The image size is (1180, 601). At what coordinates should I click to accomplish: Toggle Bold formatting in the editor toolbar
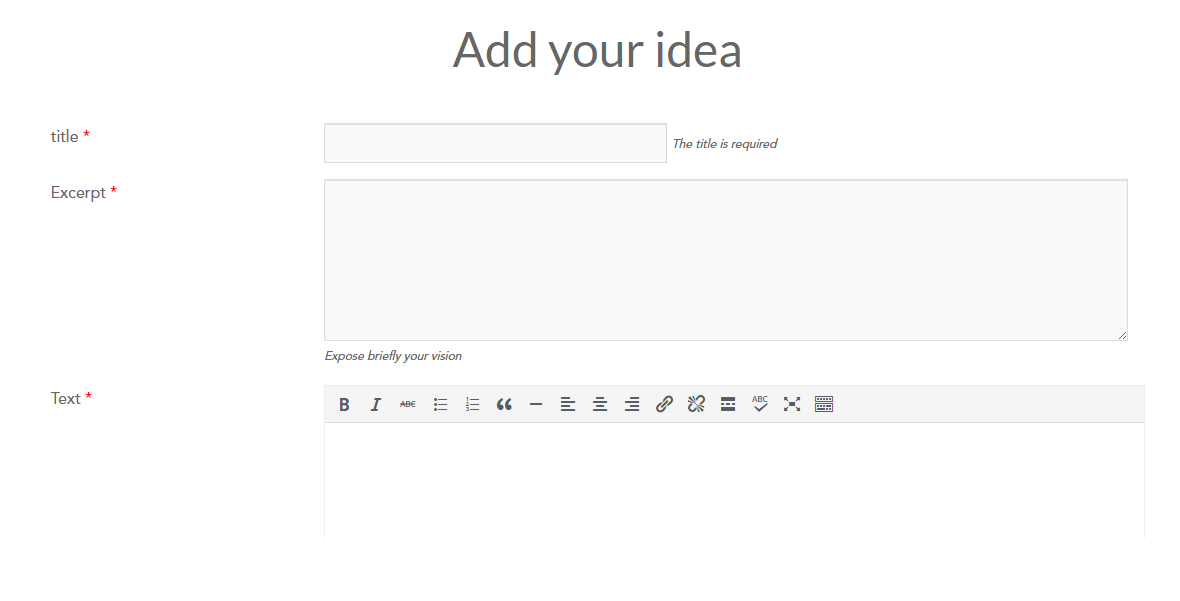pos(344,405)
